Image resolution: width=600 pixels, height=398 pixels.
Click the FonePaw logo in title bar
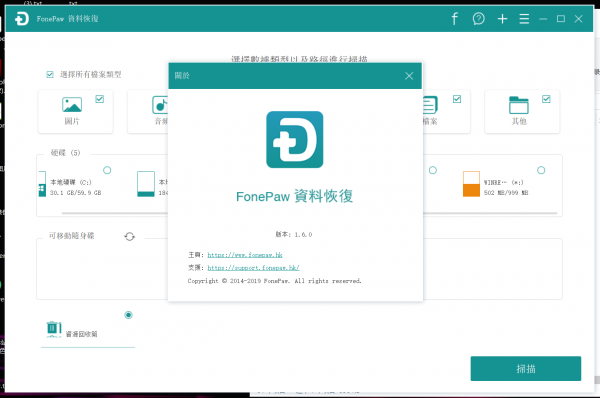click(x=22, y=19)
